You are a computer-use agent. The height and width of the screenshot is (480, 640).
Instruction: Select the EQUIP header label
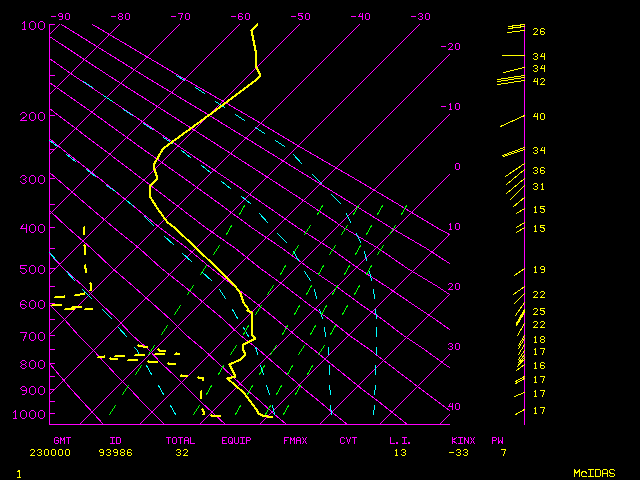click(x=236, y=440)
